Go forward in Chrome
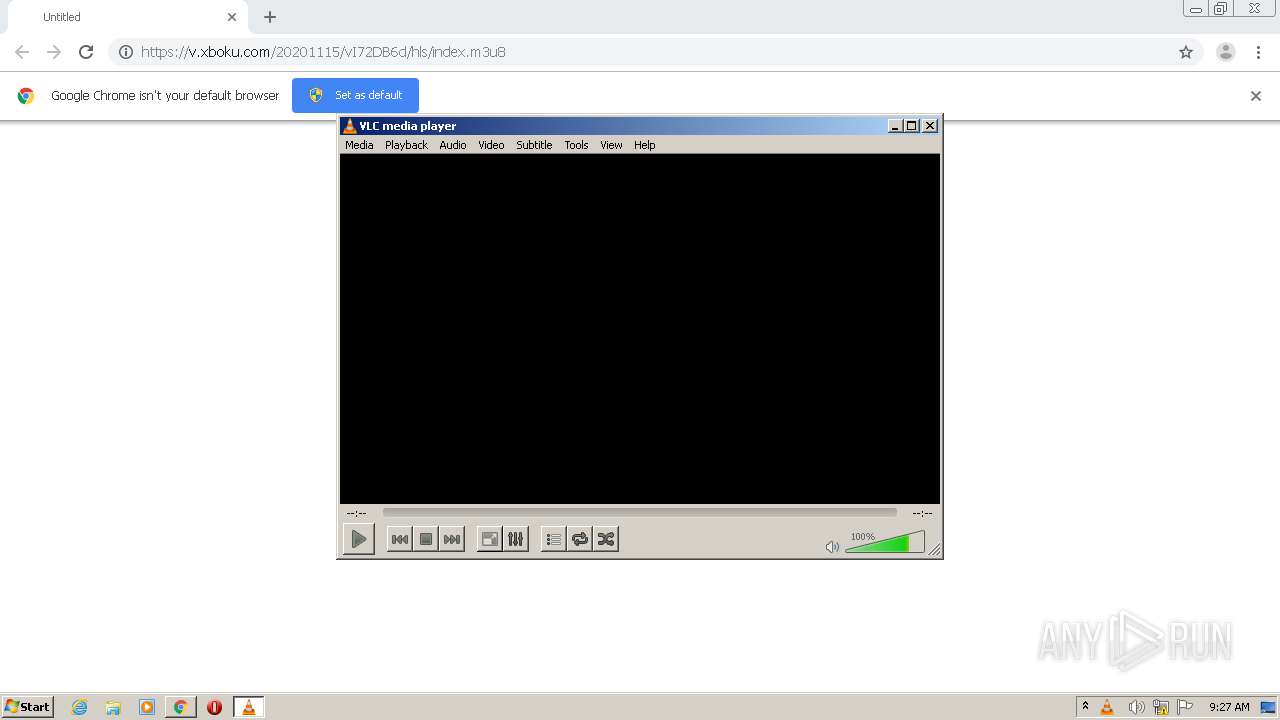Image resolution: width=1280 pixels, height=720 pixels. pyautogui.click(x=54, y=52)
